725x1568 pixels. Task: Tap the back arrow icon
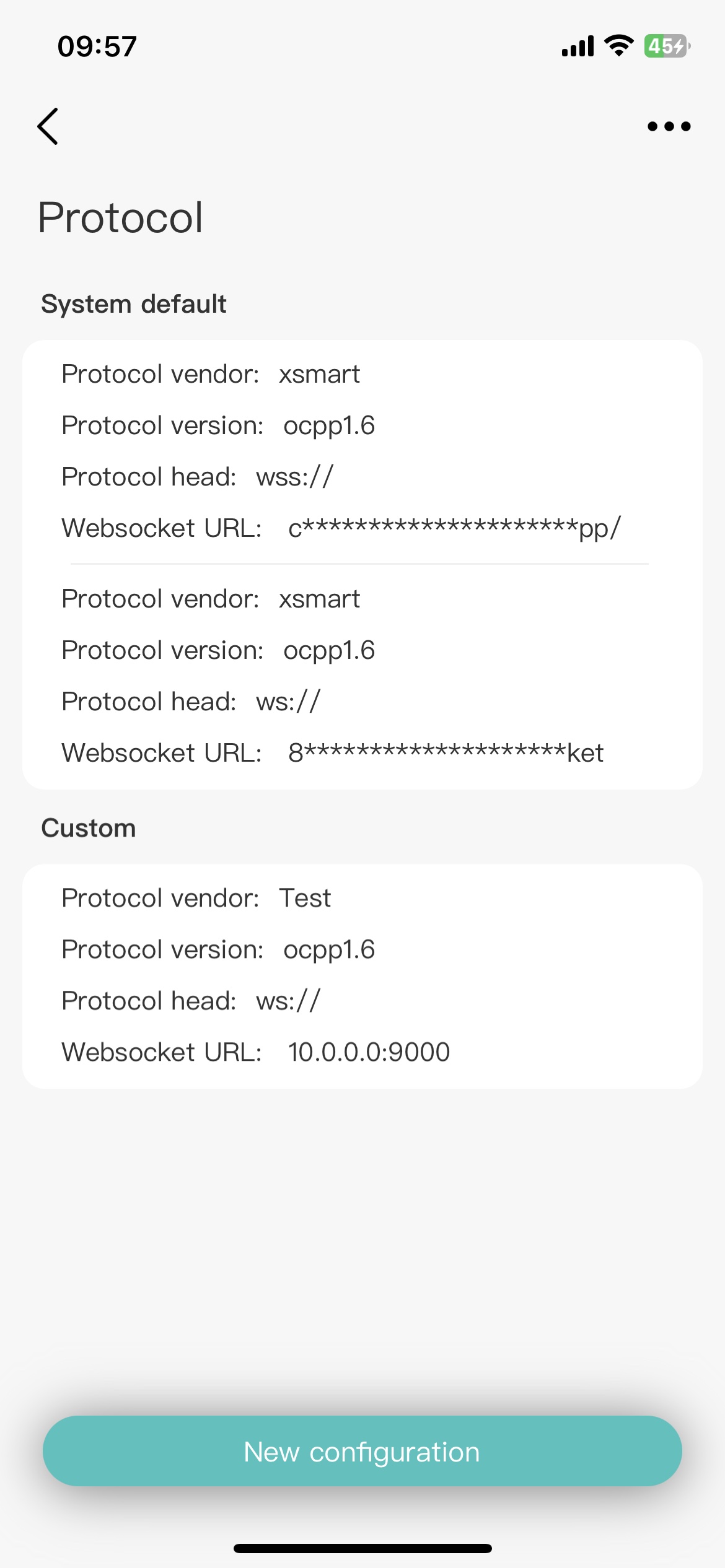(x=48, y=126)
